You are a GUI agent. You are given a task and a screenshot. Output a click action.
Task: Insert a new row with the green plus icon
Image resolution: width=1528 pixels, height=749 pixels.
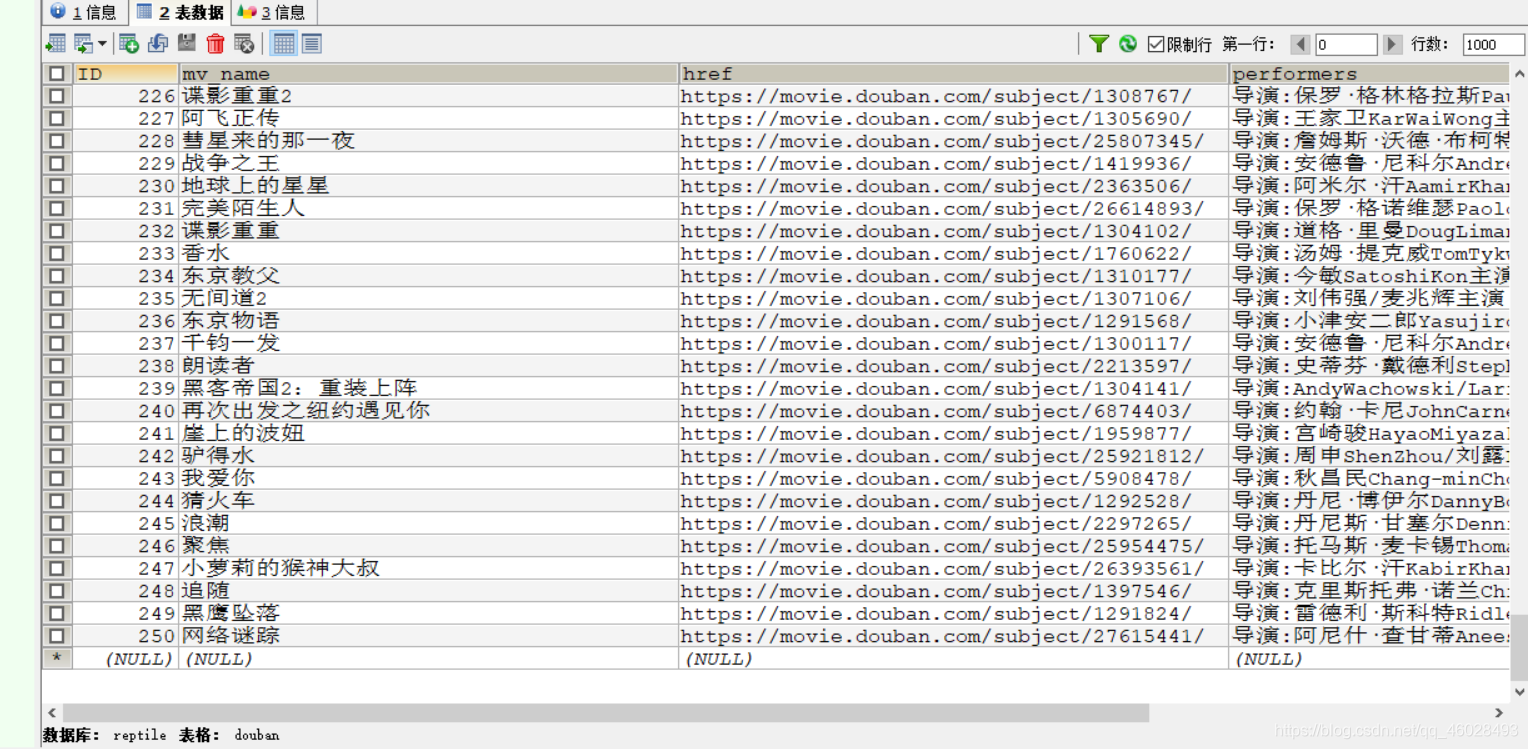click(x=129, y=43)
